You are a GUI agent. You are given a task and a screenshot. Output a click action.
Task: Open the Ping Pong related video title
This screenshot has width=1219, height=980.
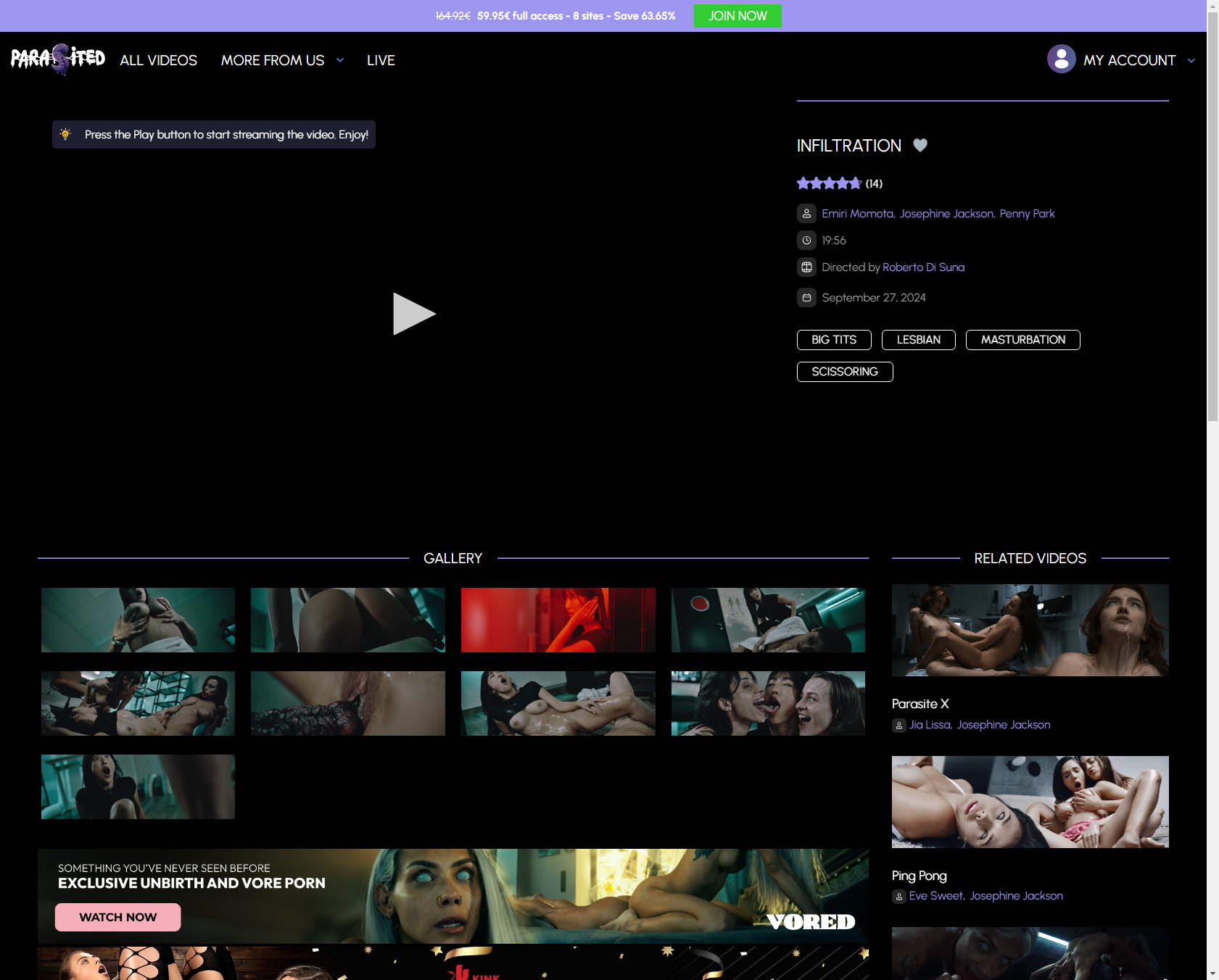(x=919, y=876)
